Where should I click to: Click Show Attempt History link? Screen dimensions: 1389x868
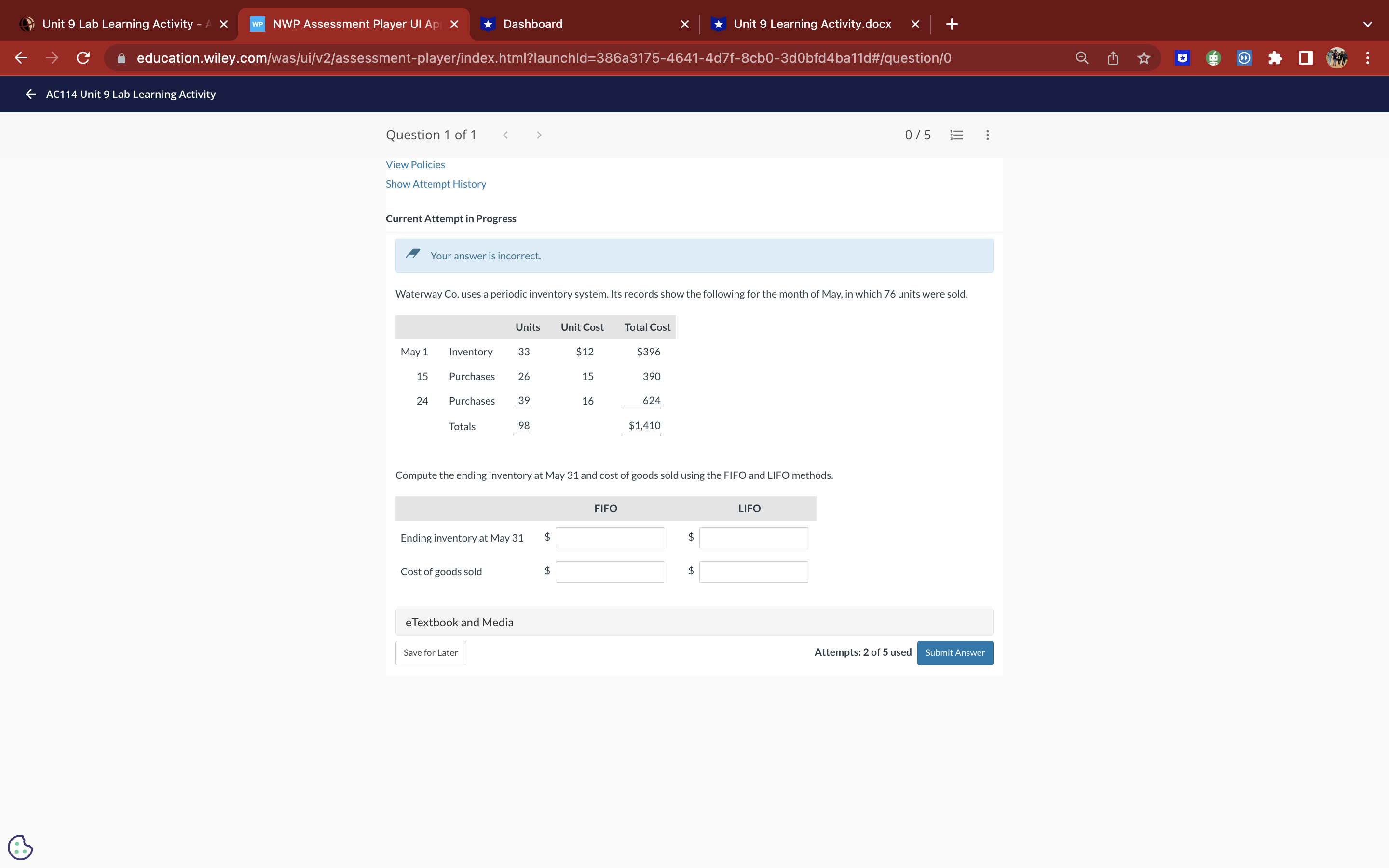click(x=436, y=184)
